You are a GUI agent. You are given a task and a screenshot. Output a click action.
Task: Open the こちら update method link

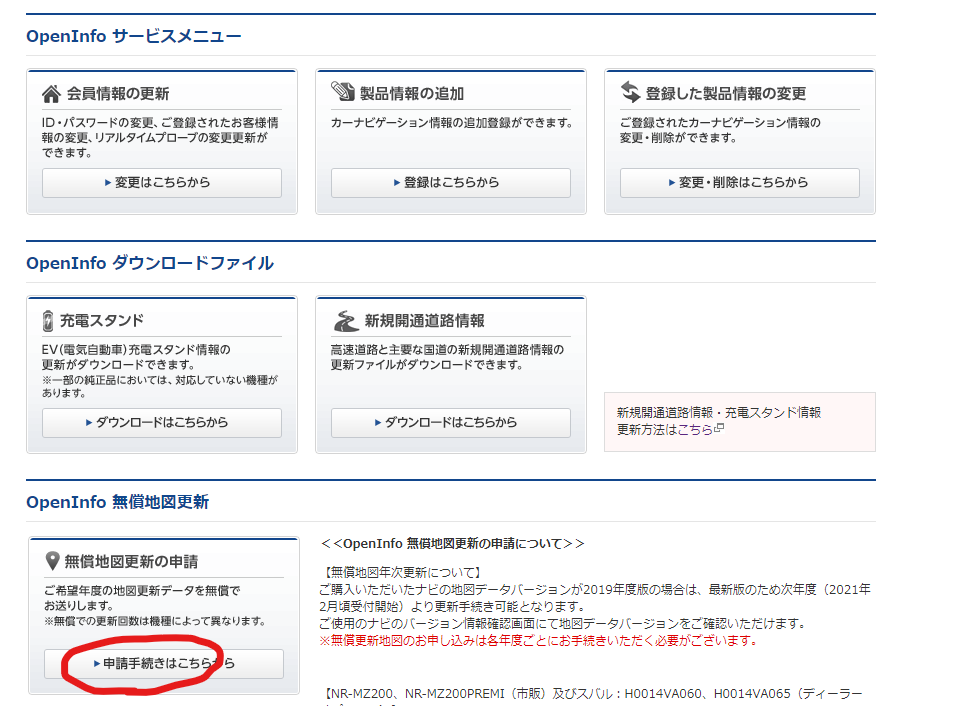coord(695,429)
